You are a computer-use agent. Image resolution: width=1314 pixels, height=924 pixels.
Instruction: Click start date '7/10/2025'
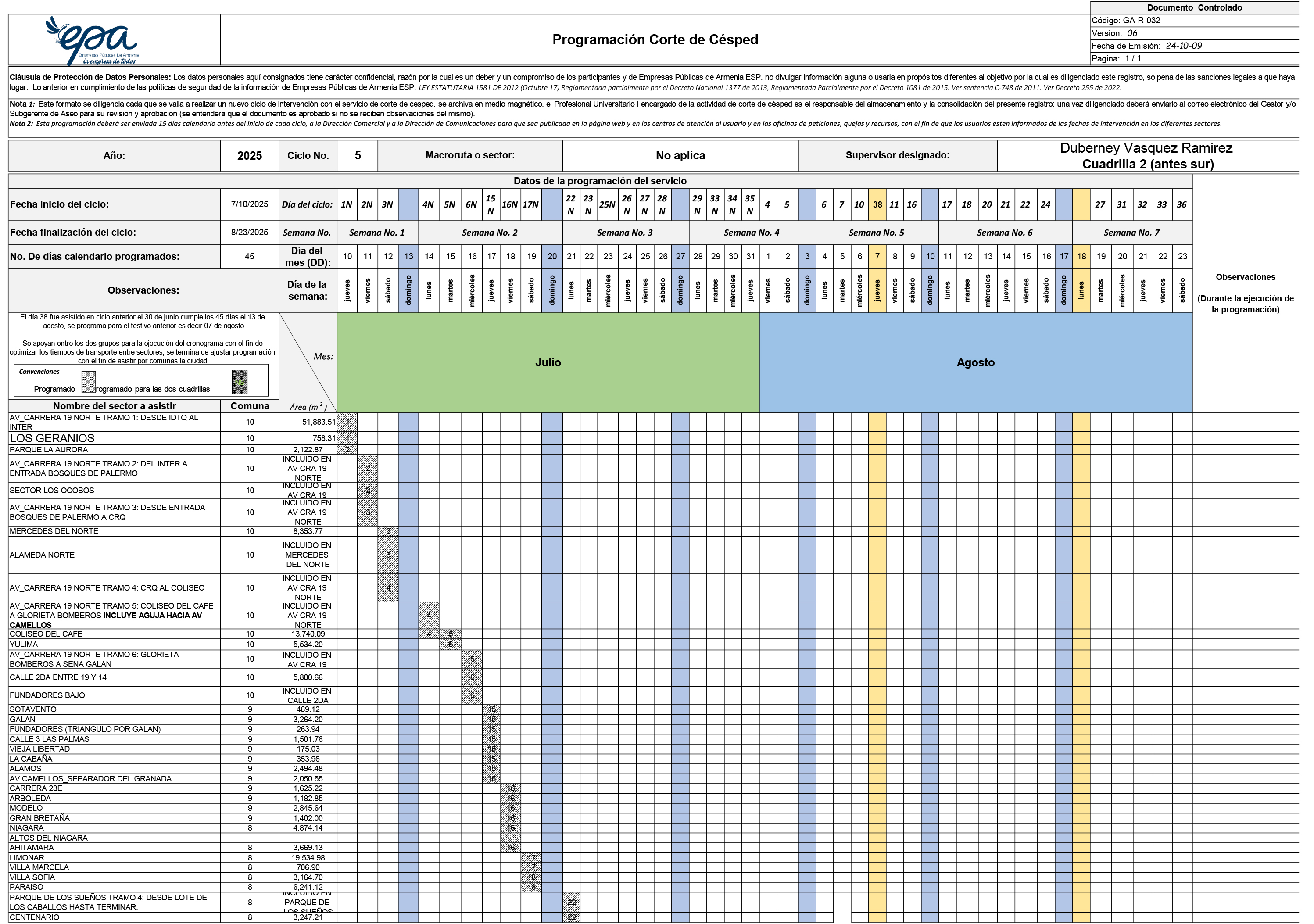[250, 204]
